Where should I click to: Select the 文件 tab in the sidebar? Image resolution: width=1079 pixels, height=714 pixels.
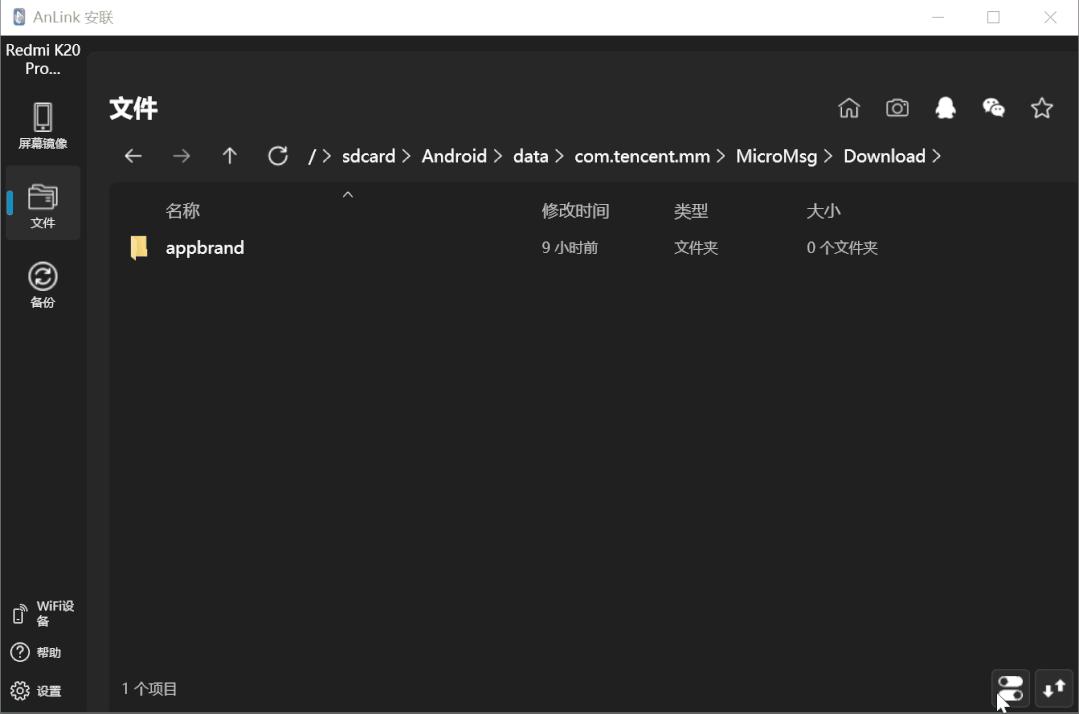[42, 203]
